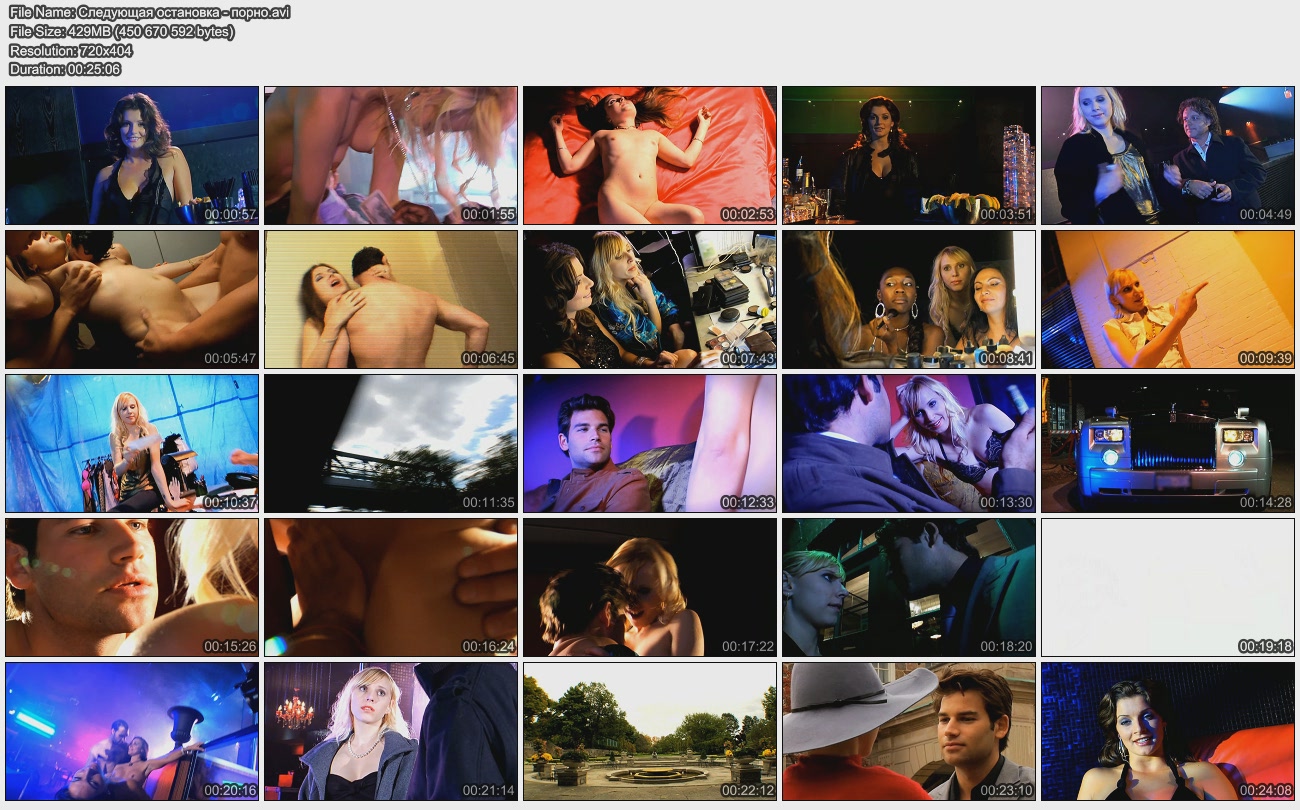Open the chandelier thumbnail at 00:21:14
This screenshot has width=1300, height=810.
[390, 731]
